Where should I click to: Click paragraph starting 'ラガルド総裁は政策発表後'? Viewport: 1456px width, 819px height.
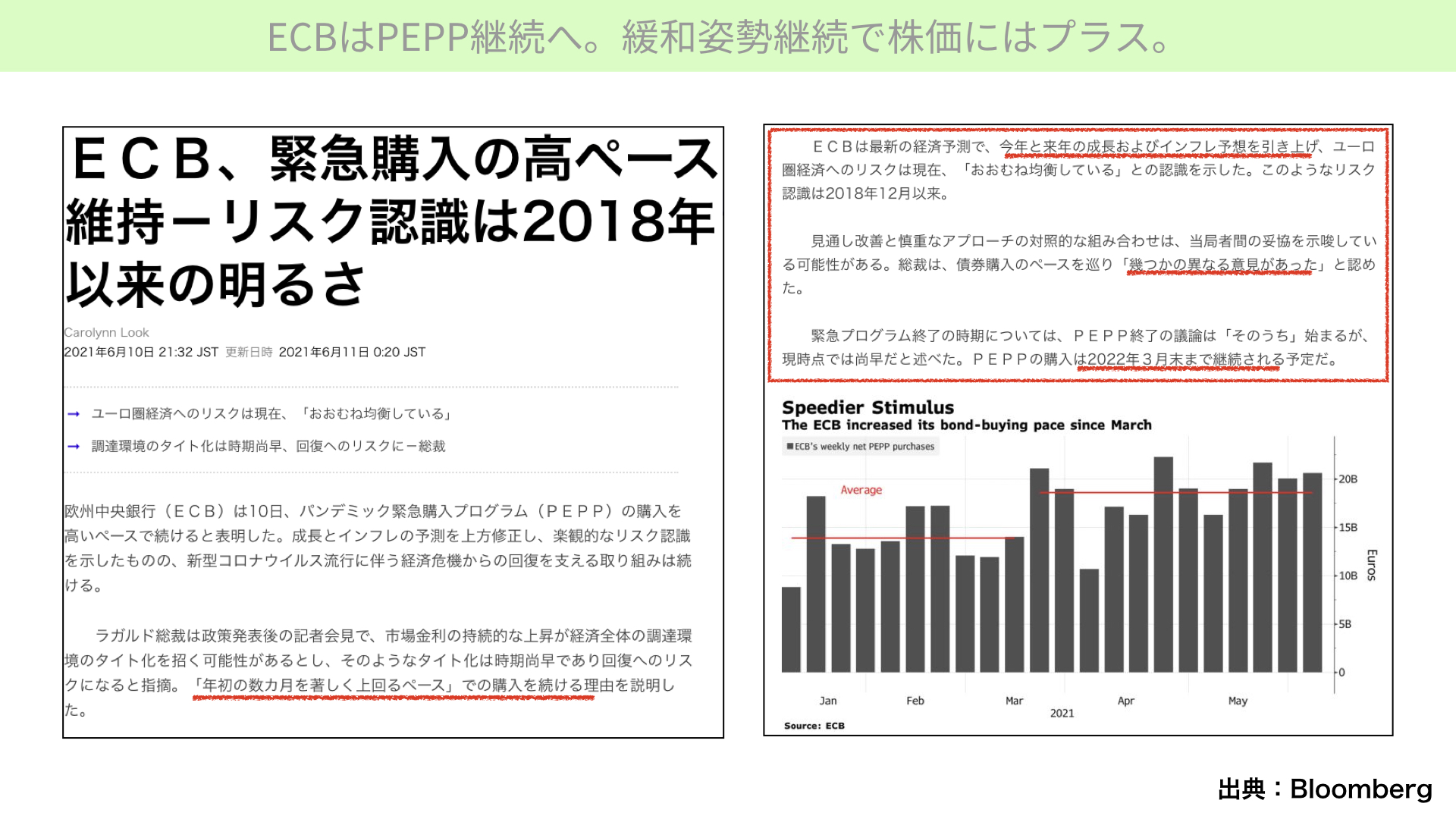click(x=378, y=673)
